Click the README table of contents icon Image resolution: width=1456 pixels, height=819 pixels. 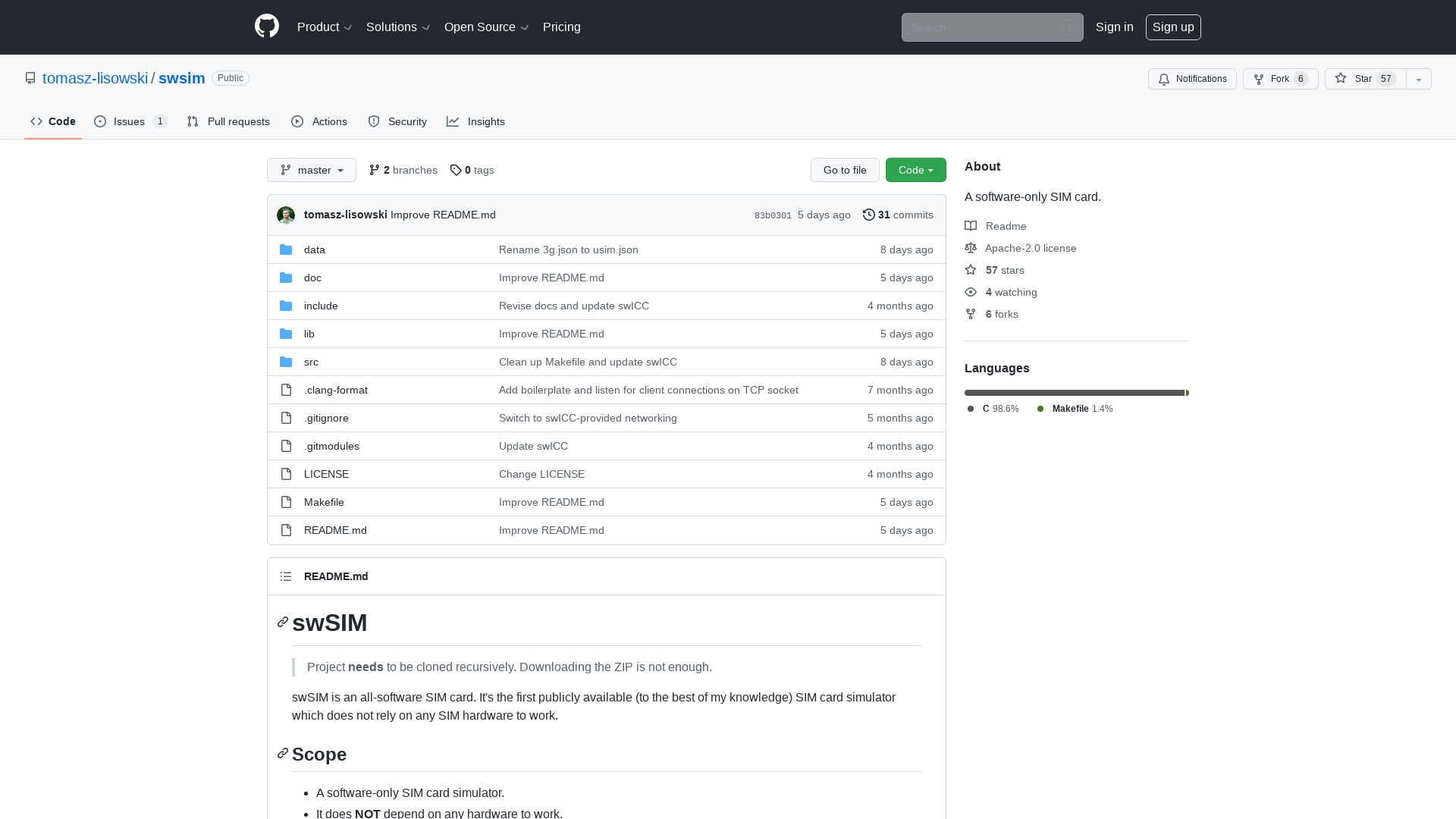286,576
